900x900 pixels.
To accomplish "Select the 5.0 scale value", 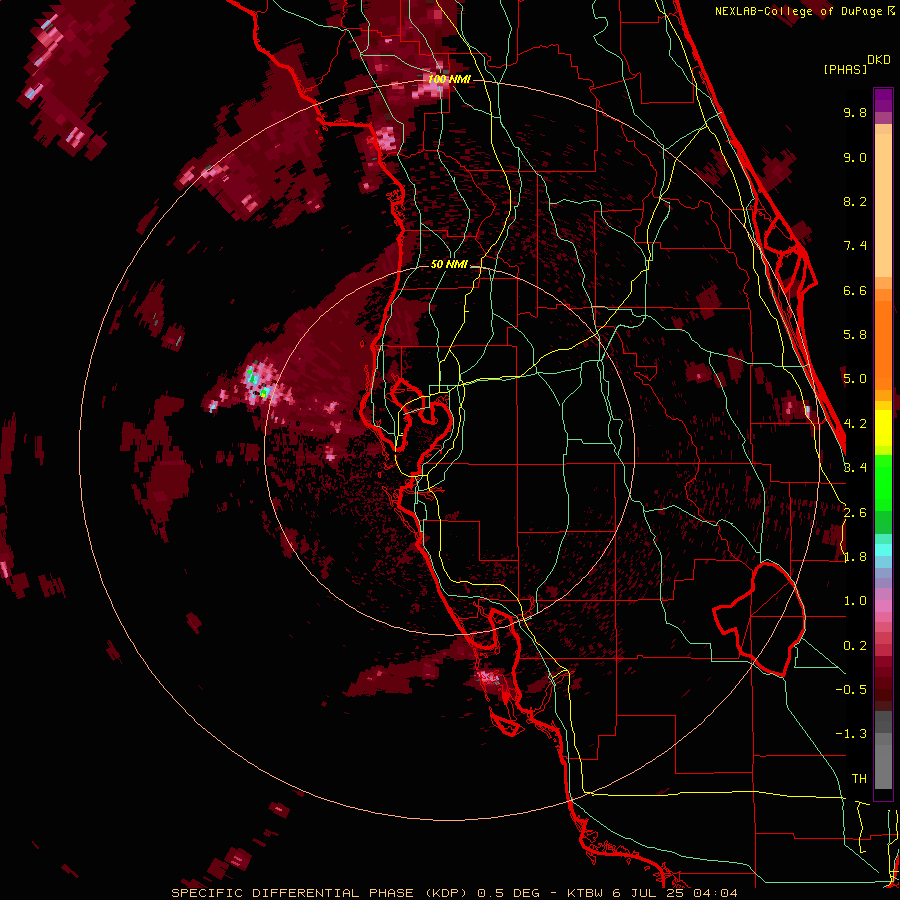I will tap(855, 379).
